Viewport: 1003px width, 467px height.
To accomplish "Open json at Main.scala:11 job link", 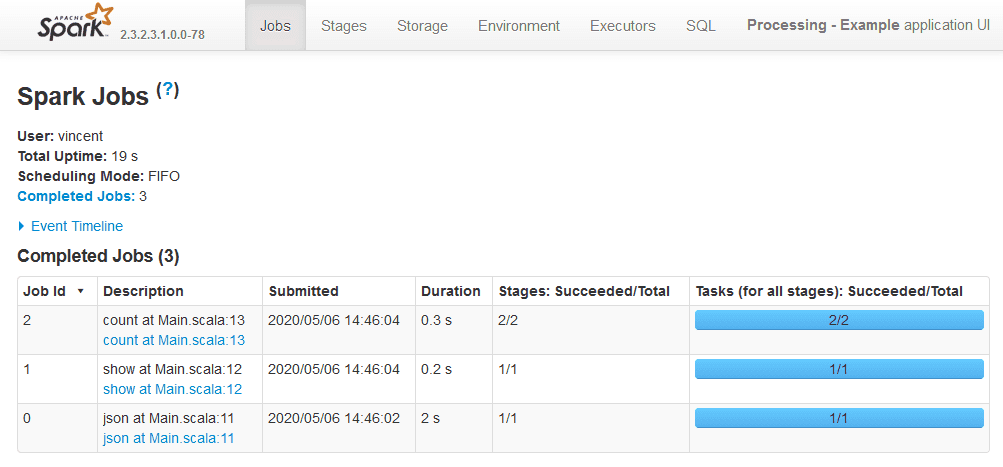I will [168, 438].
